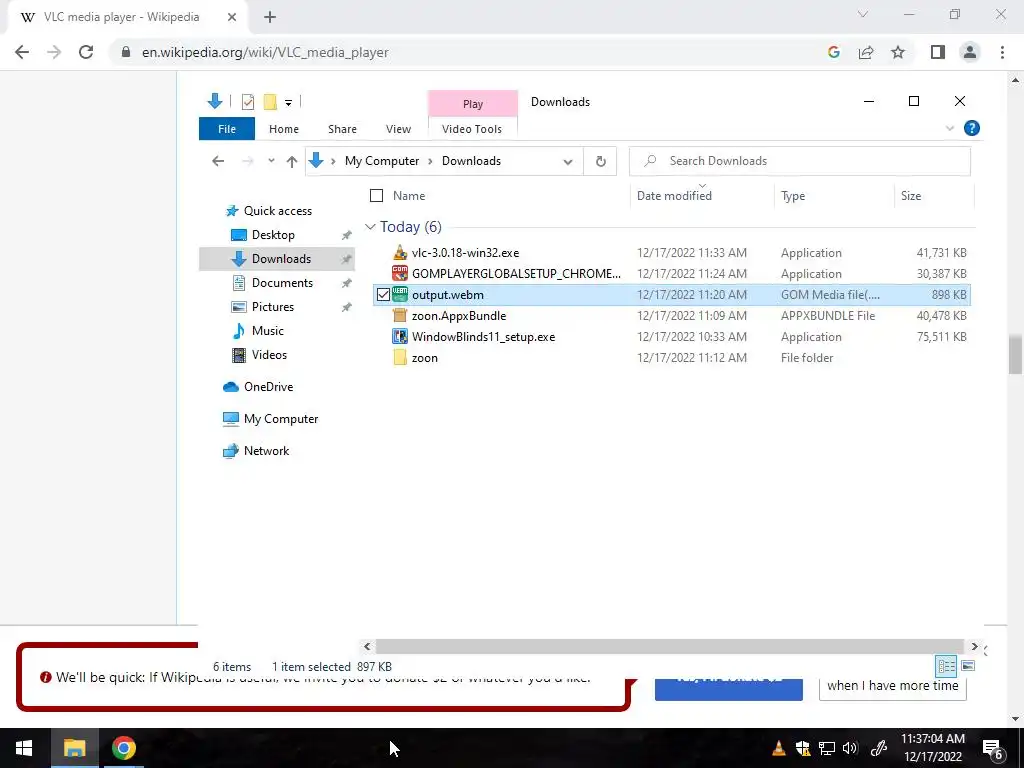
Task: Click My Computer in the address breadcrumb
Action: [x=381, y=161]
